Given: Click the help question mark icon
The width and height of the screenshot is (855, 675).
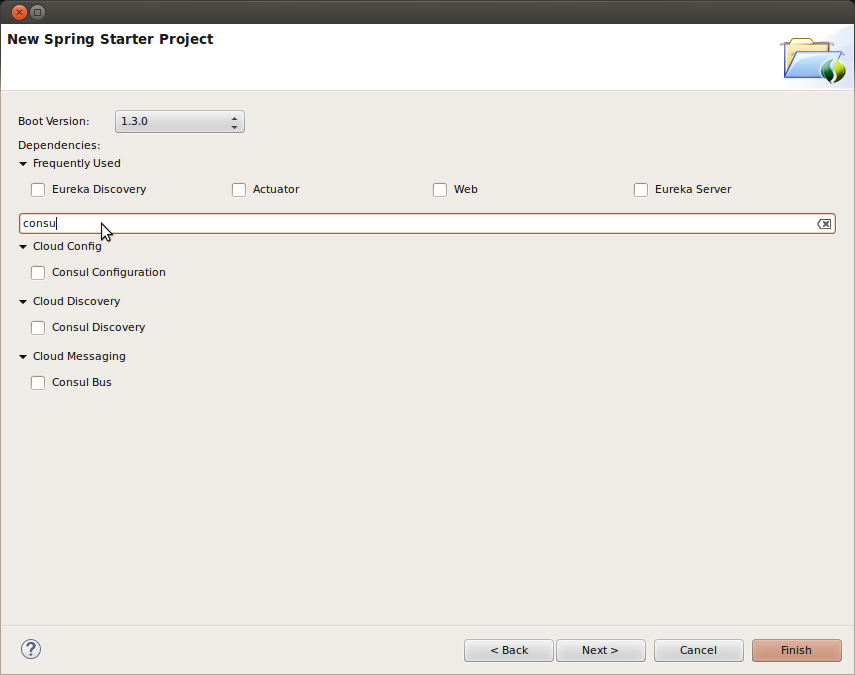Looking at the screenshot, I should coord(31,649).
